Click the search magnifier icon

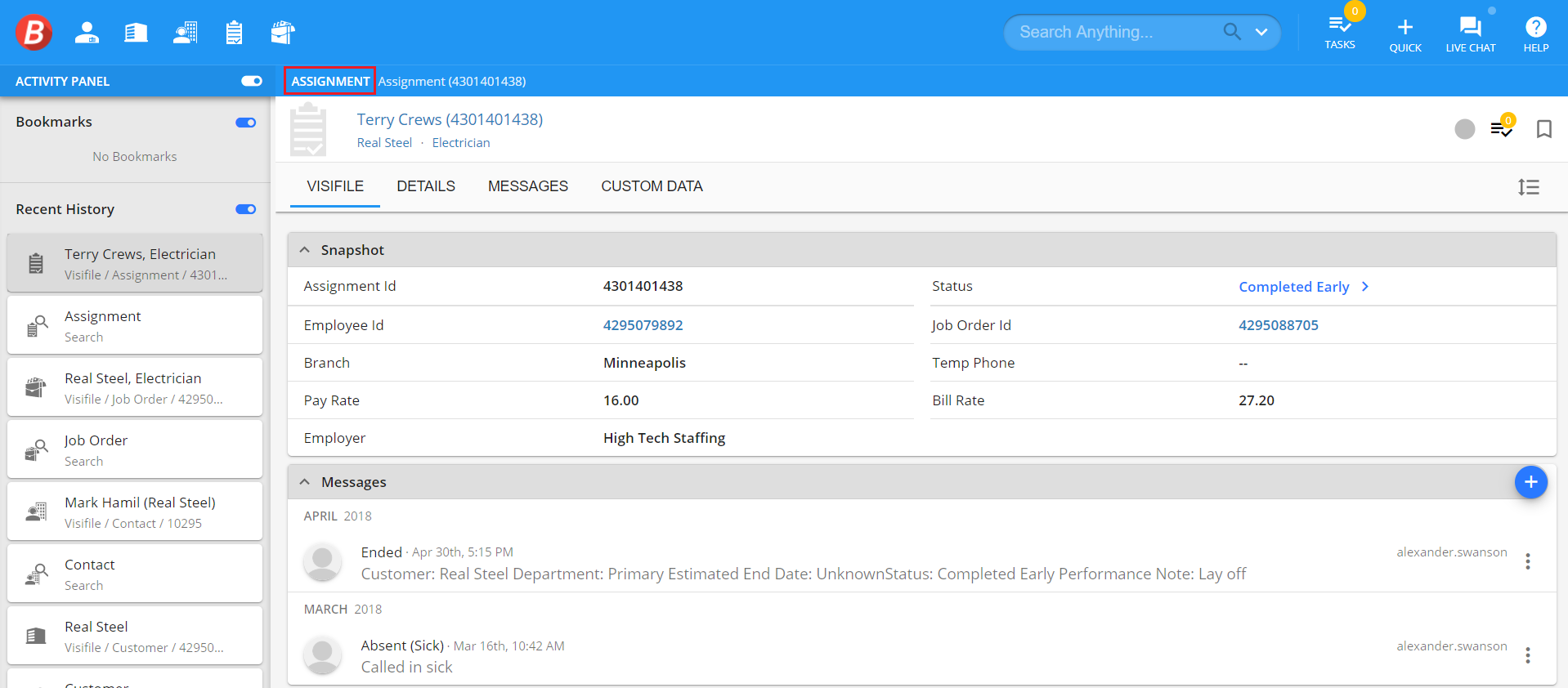pos(1232,32)
